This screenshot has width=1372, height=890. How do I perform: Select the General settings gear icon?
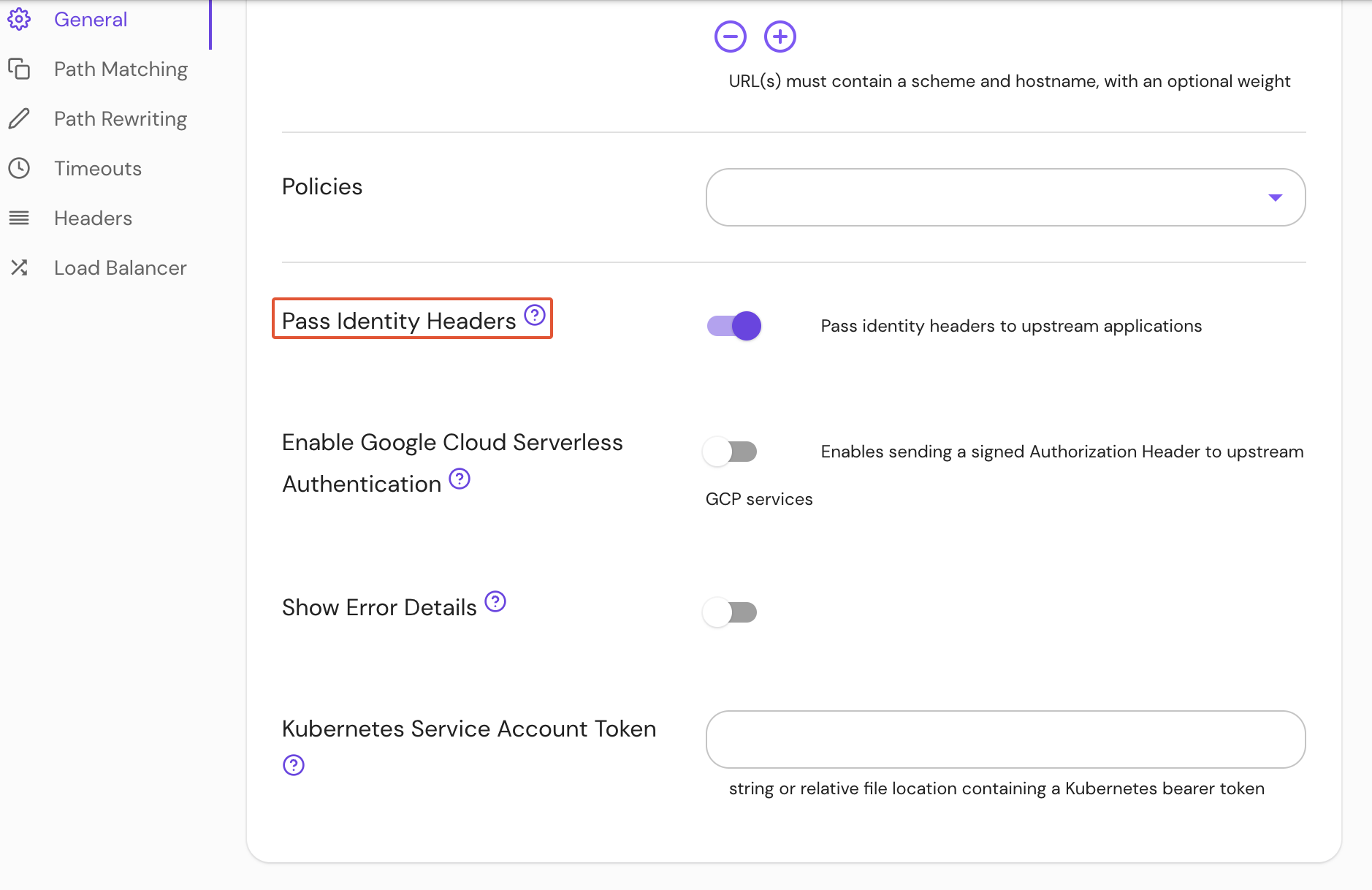click(x=20, y=19)
